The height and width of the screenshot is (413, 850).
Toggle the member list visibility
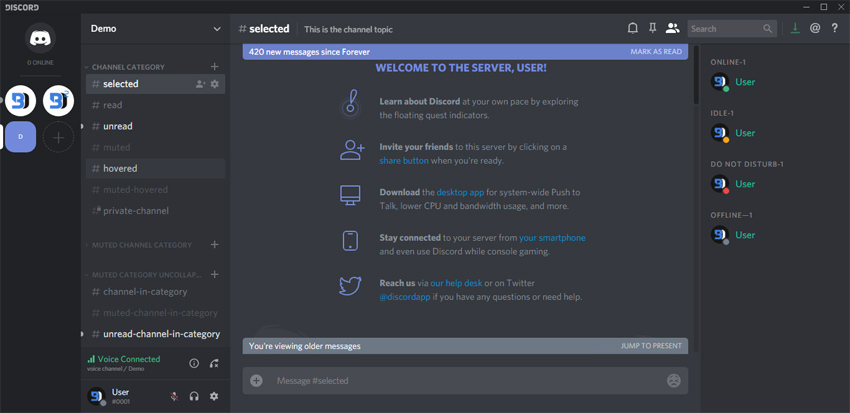point(672,29)
